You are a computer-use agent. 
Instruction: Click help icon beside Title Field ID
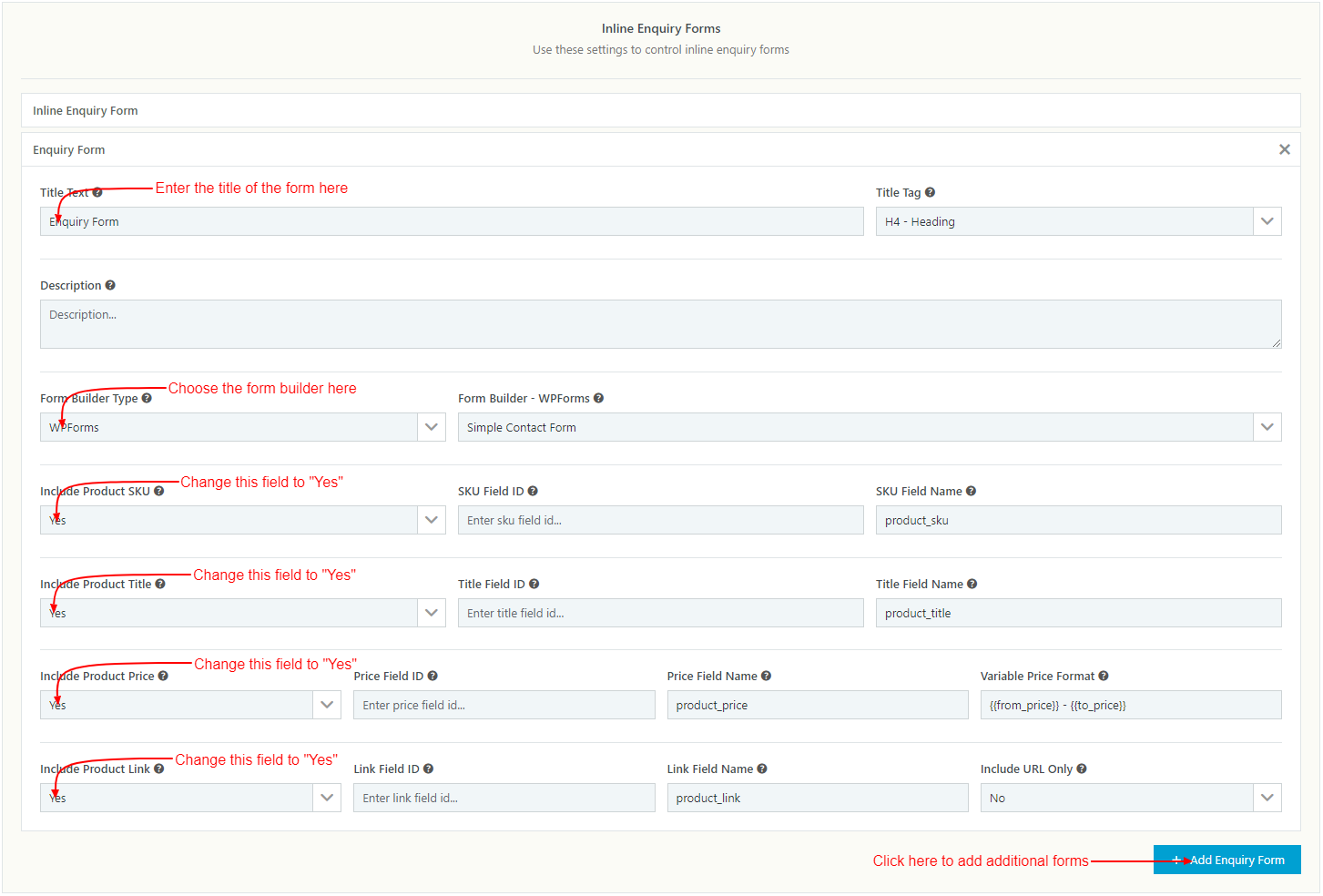[x=534, y=585]
